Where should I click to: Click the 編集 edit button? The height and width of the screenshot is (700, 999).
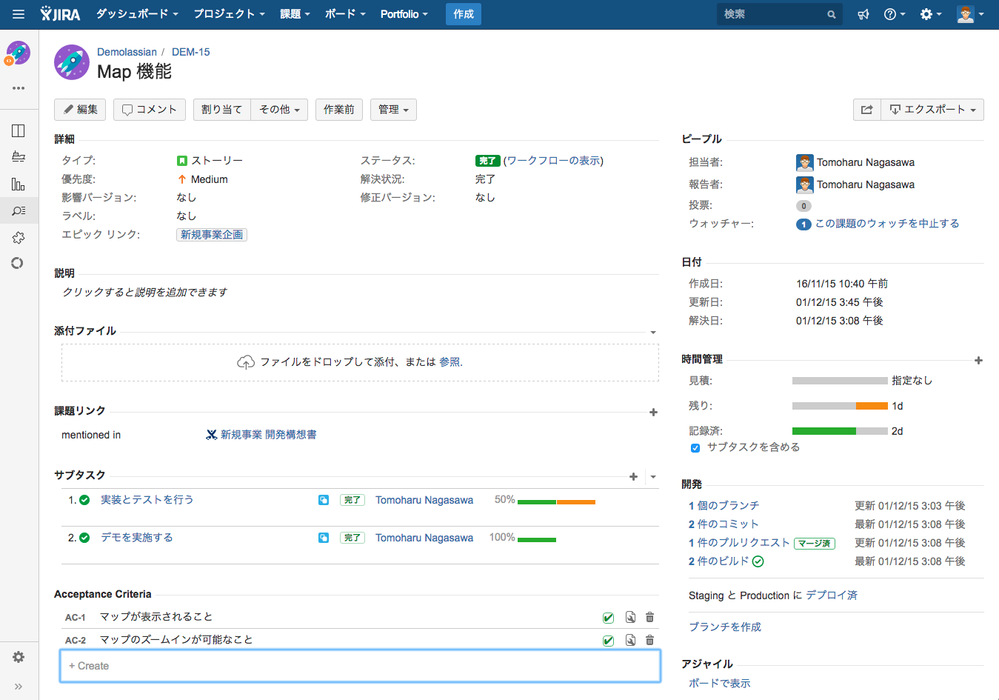coord(80,110)
